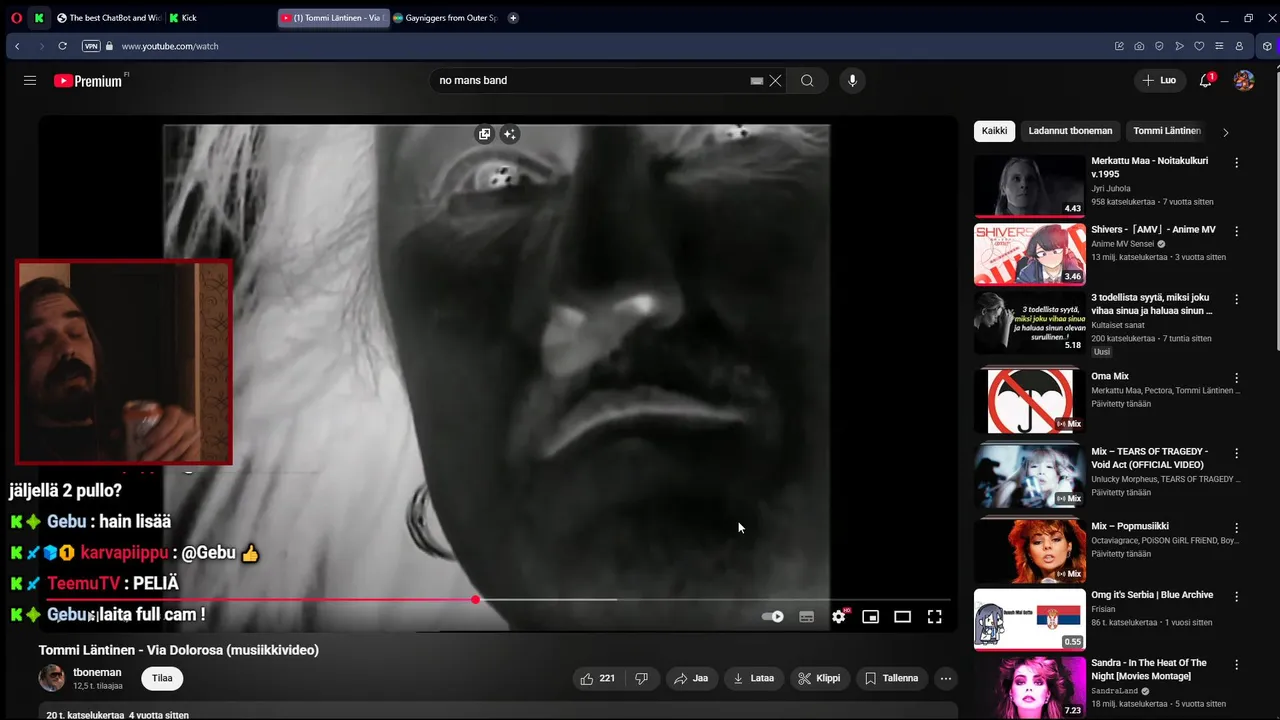The height and width of the screenshot is (720, 1280).
Task: Enable theater mode view
Action: (x=902, y=617)
